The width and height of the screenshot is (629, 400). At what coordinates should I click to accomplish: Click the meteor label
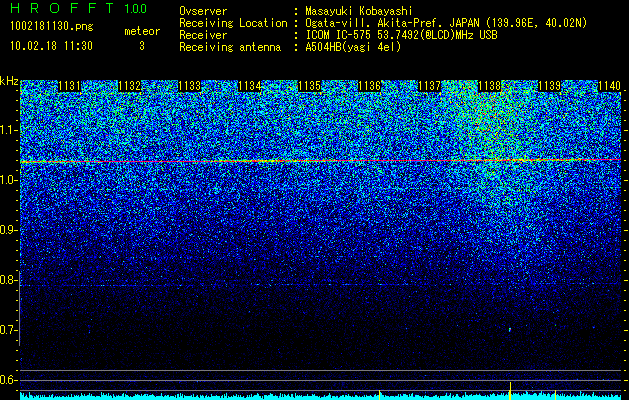click(142, 31)
